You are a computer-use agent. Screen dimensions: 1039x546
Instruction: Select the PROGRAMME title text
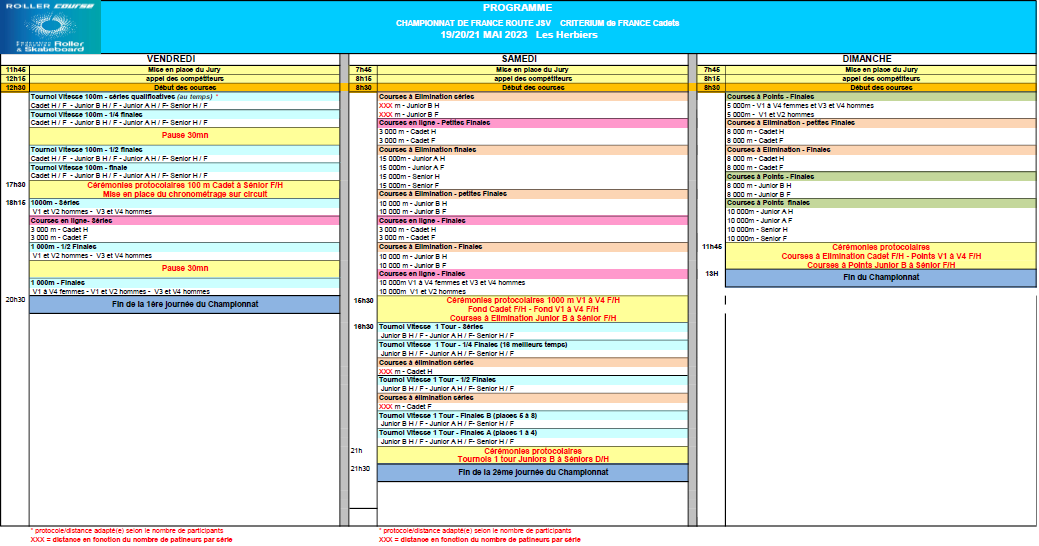point(518,8)
